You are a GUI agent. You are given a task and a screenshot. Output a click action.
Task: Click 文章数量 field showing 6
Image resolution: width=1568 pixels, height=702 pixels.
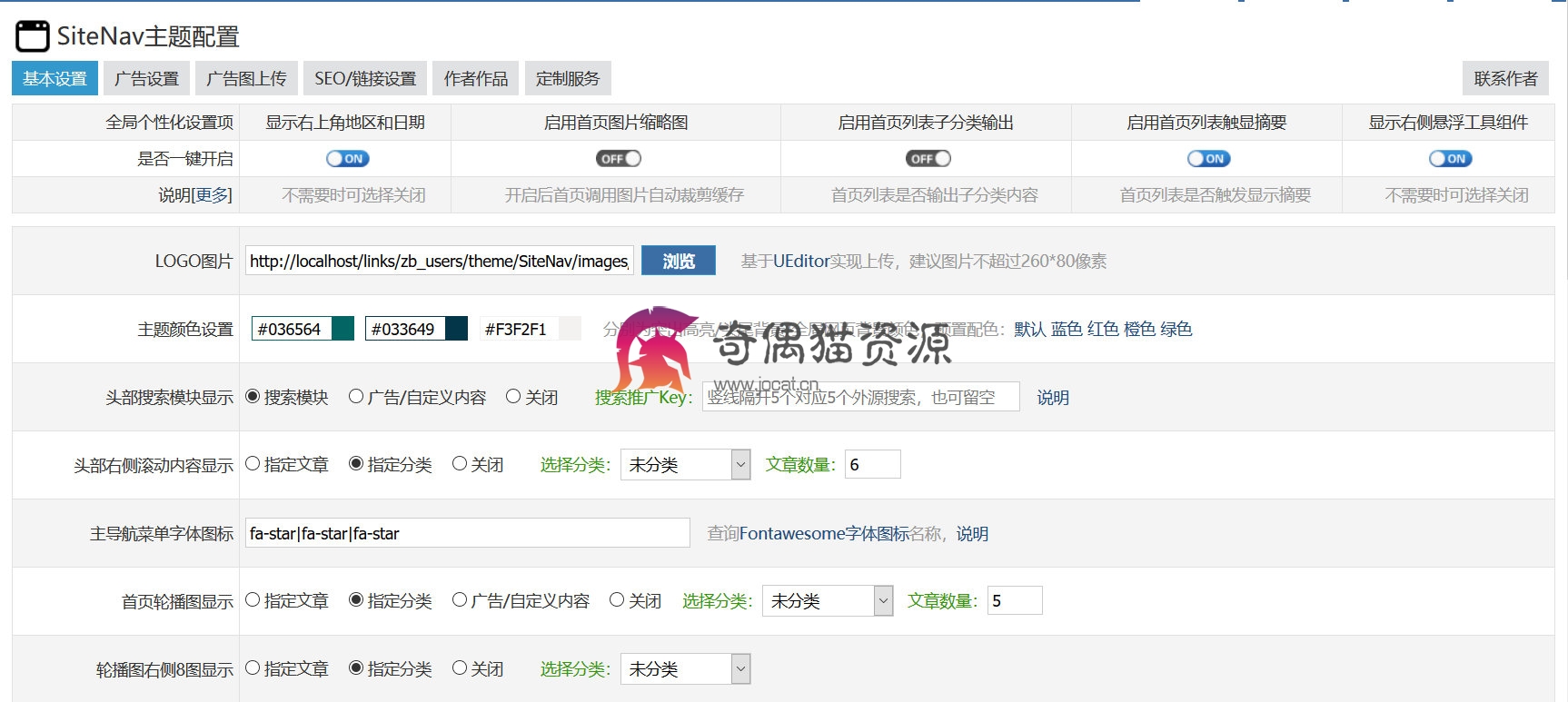click(x=873, y=465)
